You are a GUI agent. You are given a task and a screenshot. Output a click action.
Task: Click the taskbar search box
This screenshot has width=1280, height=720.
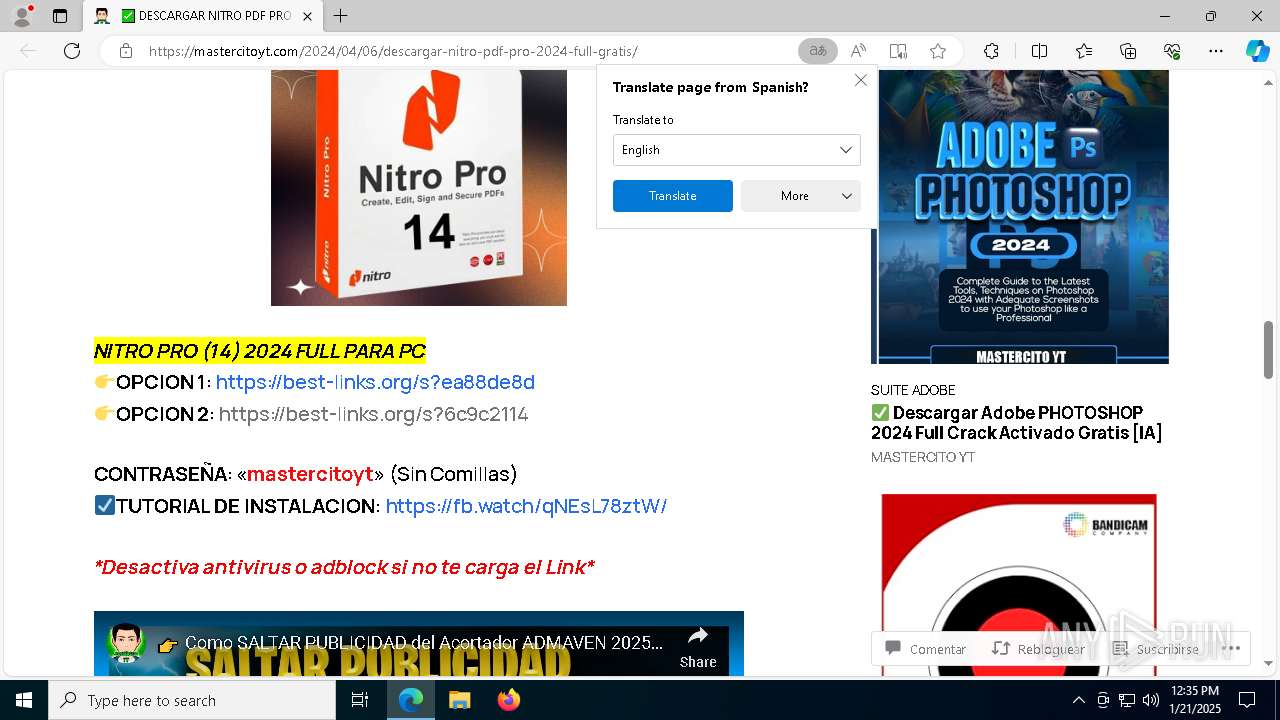192,700
